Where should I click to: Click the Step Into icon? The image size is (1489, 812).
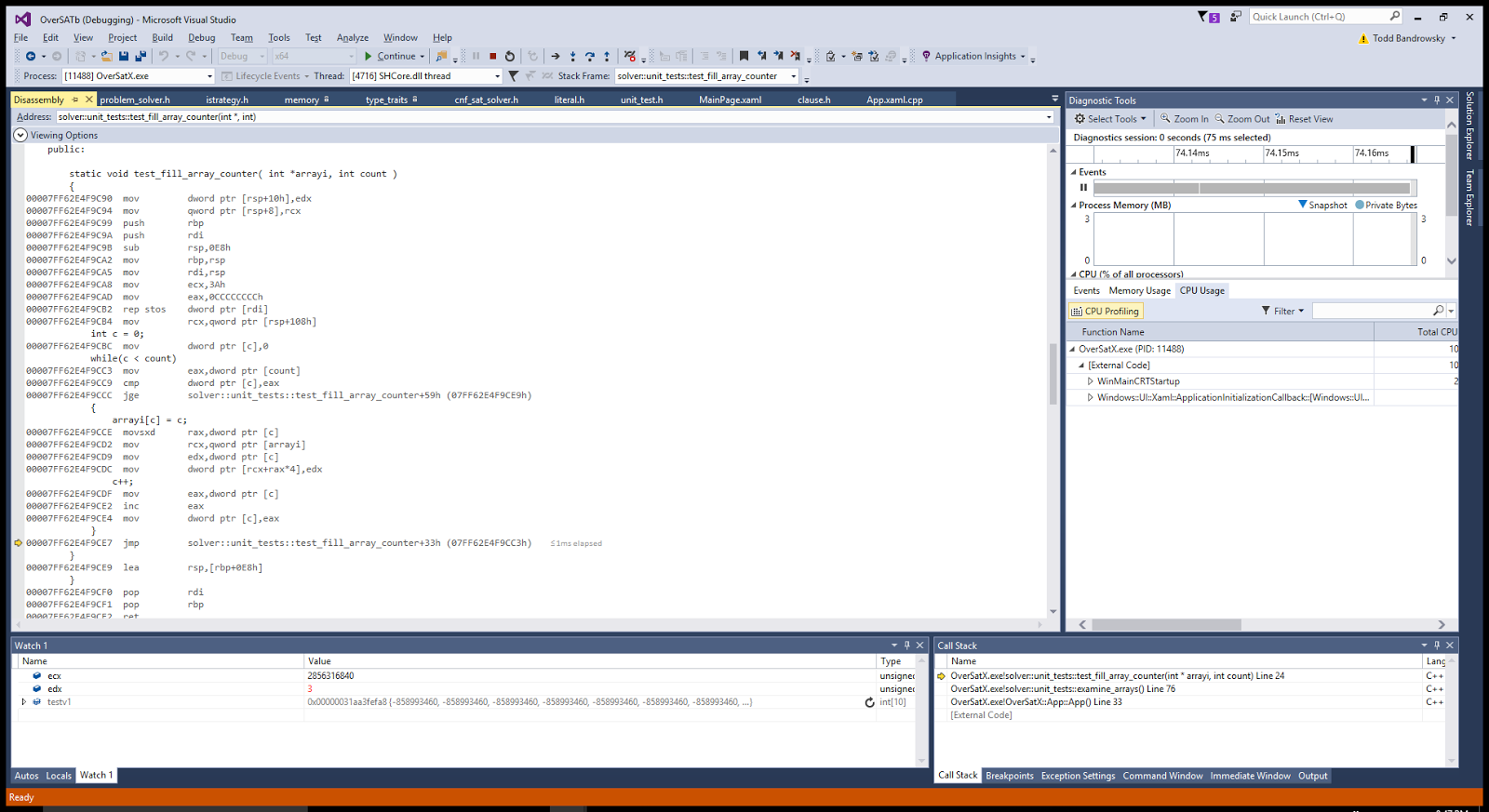click(x=572, y=56)
